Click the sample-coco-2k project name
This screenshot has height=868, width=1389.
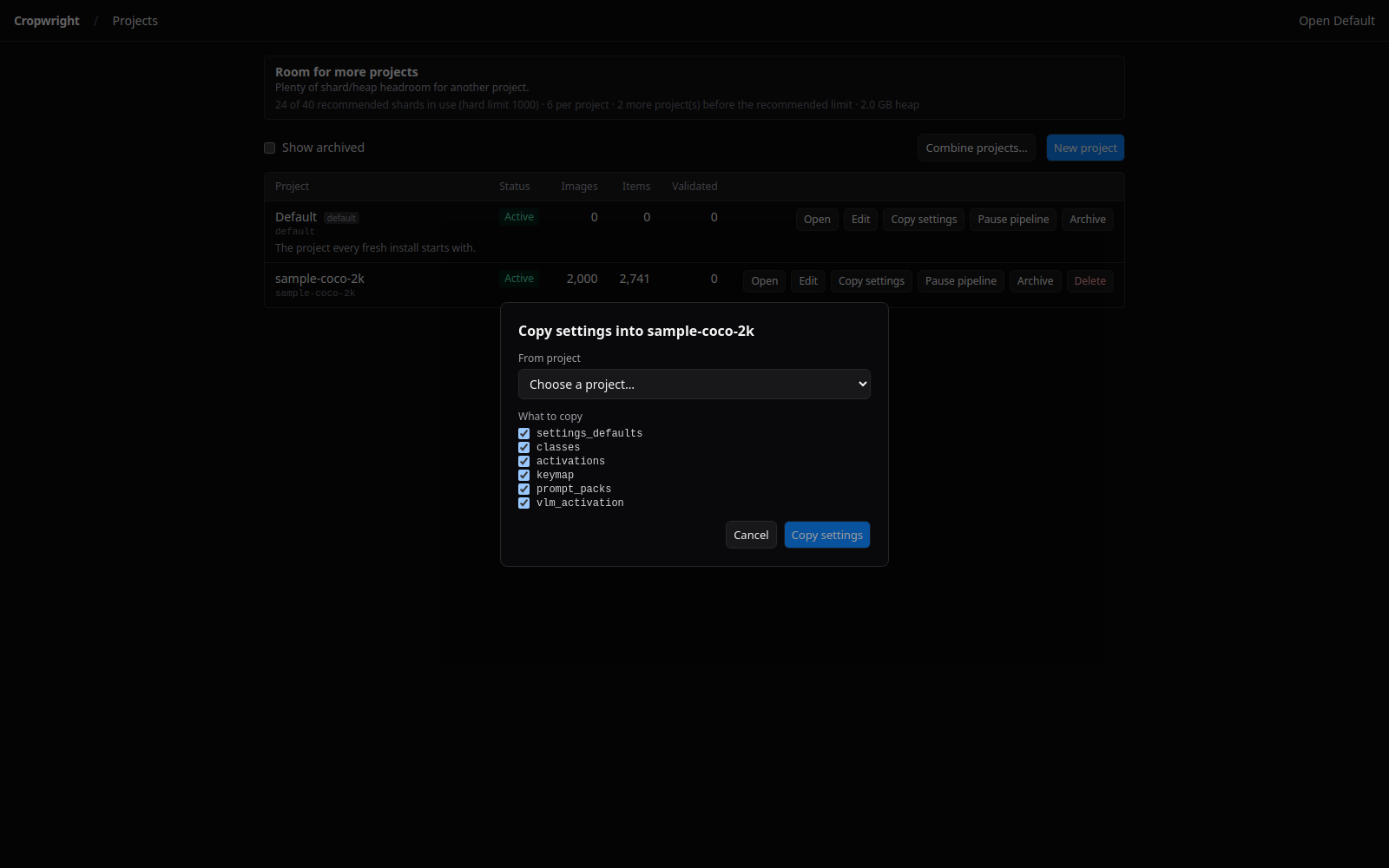click(319, 279)
